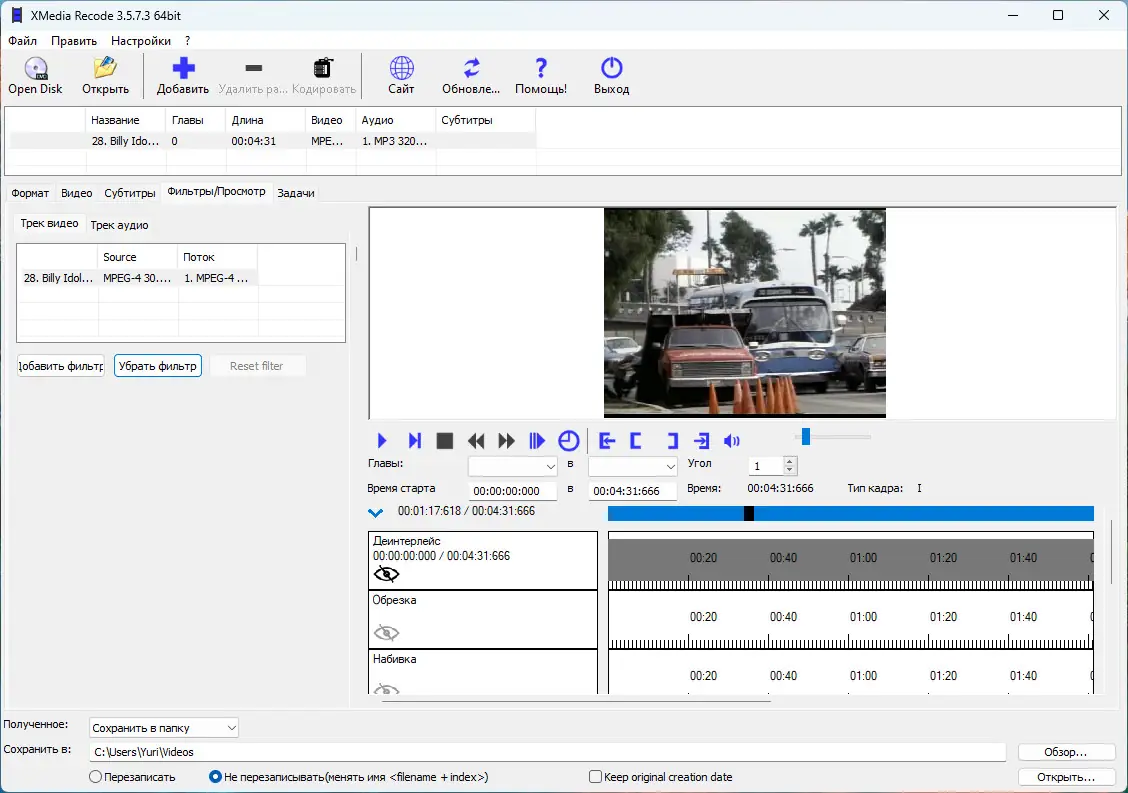Switch to the Субтитры tab
Image resolution: width=1128 pixels, height=793 pixels.
(130, 193)
